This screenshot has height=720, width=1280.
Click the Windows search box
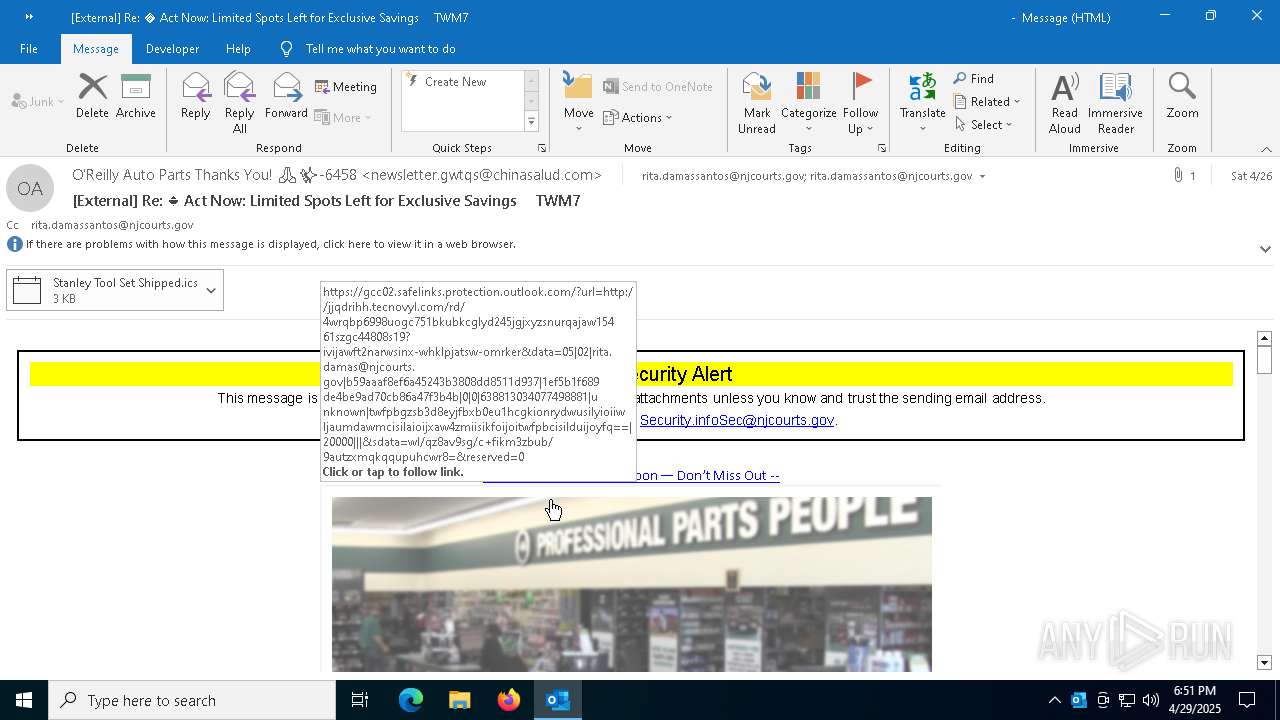[192, 700]
